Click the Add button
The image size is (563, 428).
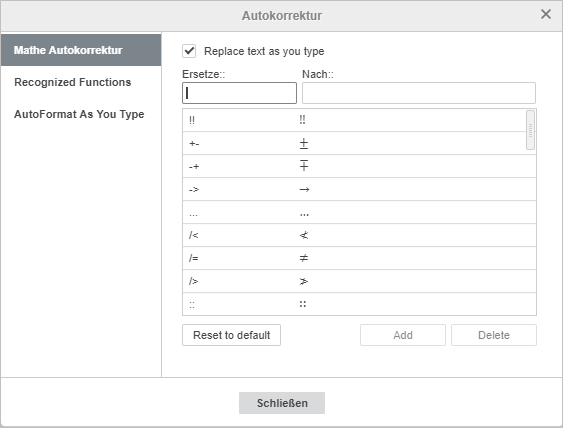(403, 335)
